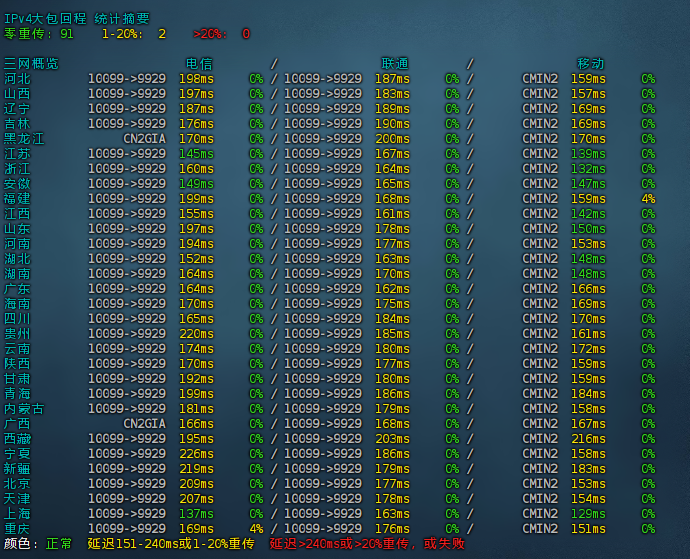
Task: Click the '电信' column header
Action: [x=199, y=64]
